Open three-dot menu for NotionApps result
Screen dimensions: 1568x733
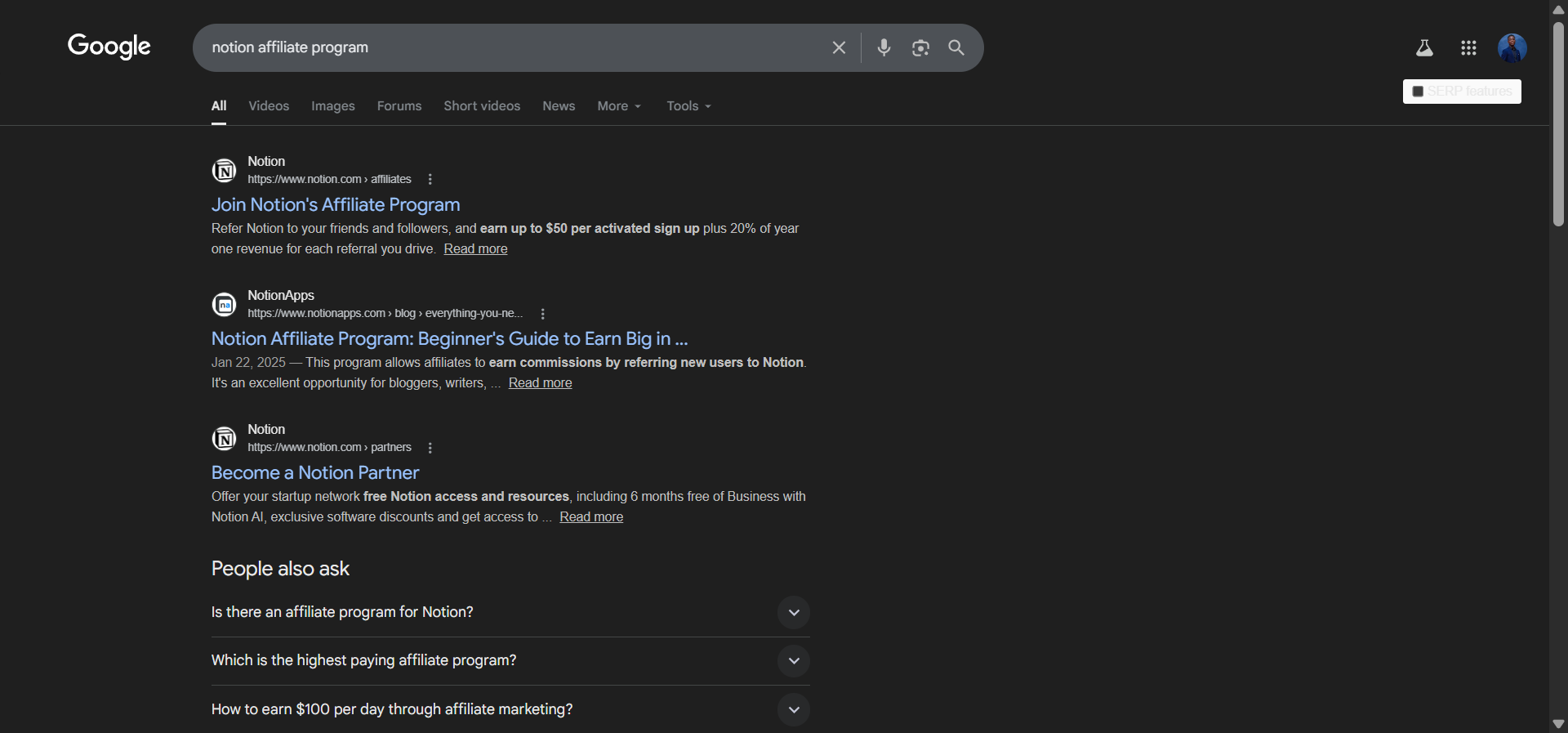[x=543, y=314]
